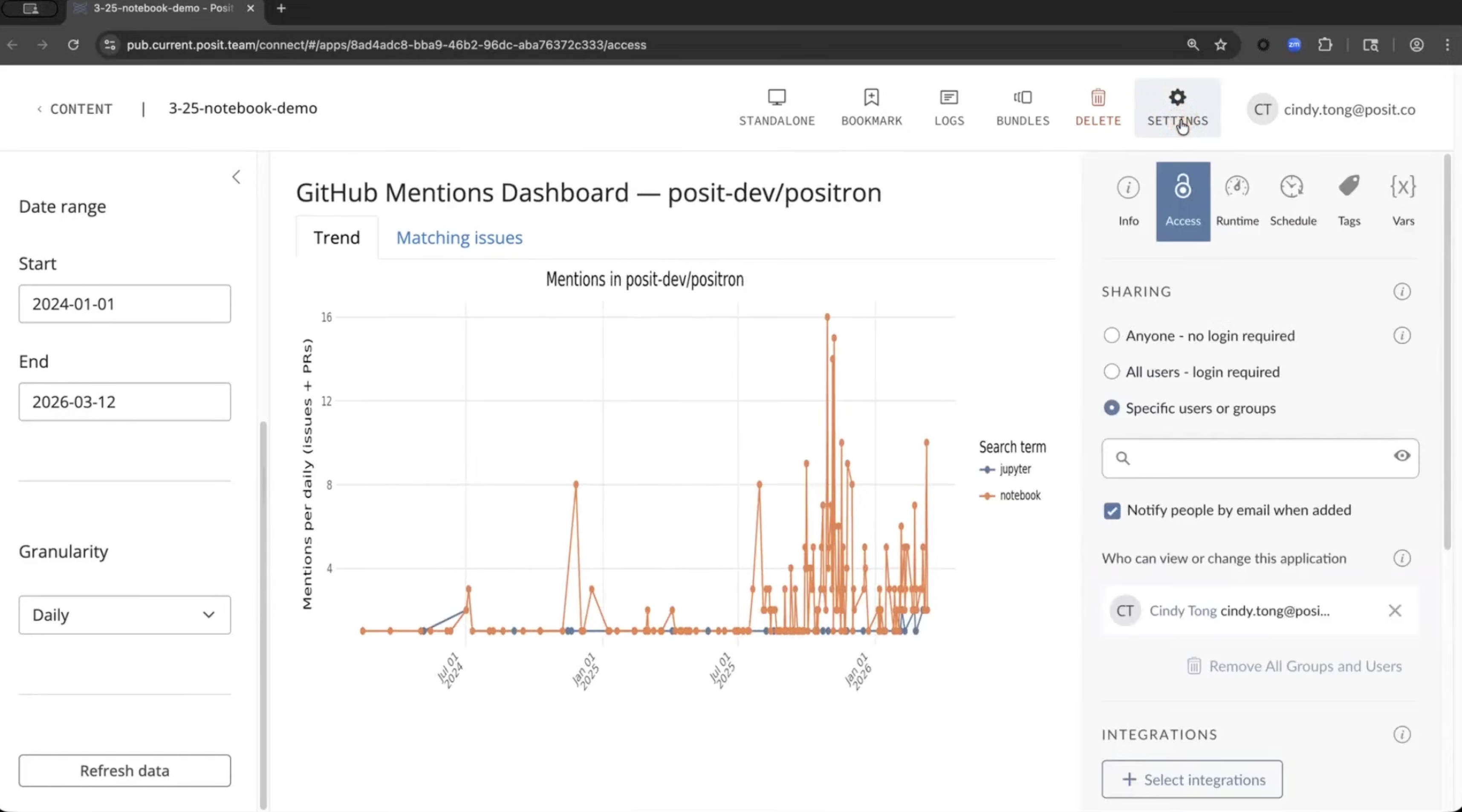Open the Granularity Daily dropdown

[124, 614]
